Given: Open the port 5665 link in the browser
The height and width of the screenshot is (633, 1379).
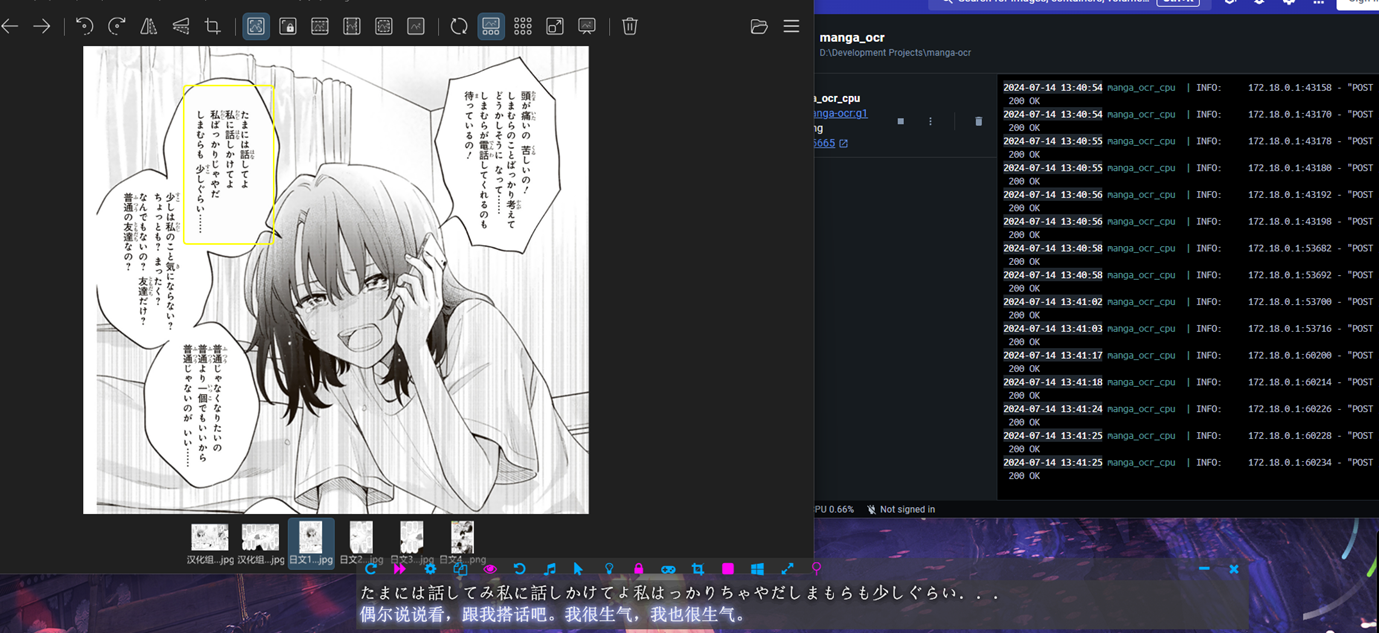Looking at the screenshot, I should point(830,143).
